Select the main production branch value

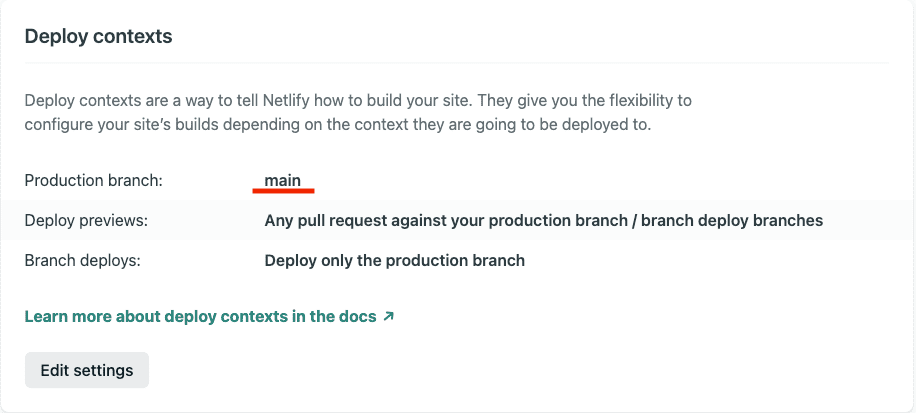tap(282, 180)
